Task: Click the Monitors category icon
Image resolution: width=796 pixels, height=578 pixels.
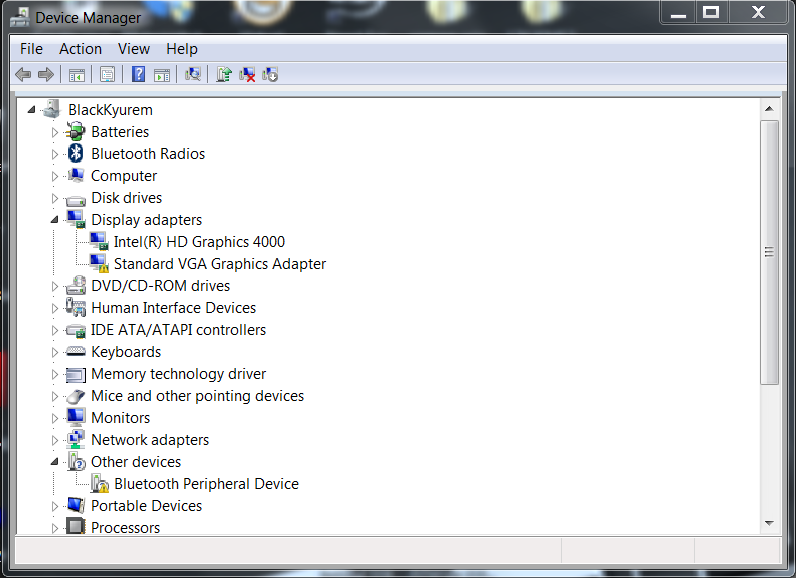Action: (x=76, y=418)
